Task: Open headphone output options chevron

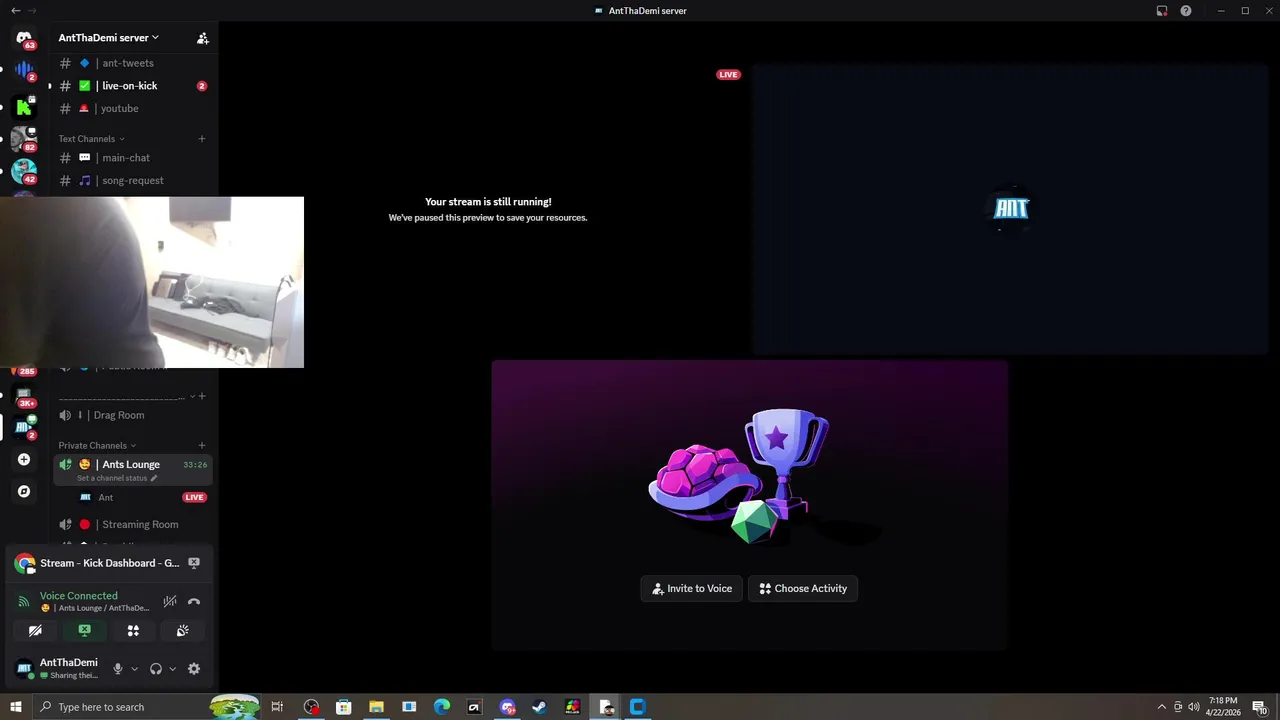Action: pos(172,669)
